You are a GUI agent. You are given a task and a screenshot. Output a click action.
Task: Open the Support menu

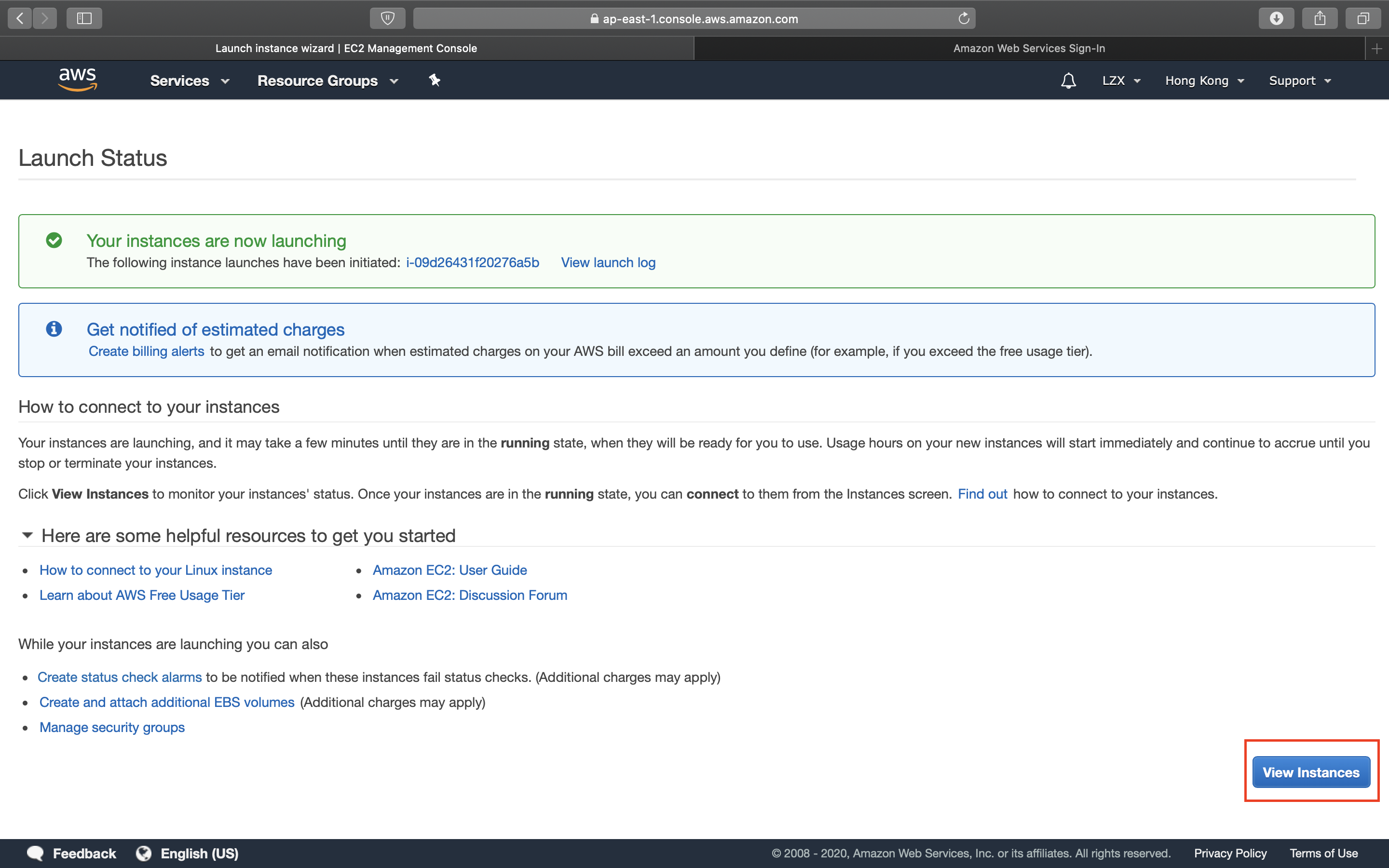point(1299,81)
